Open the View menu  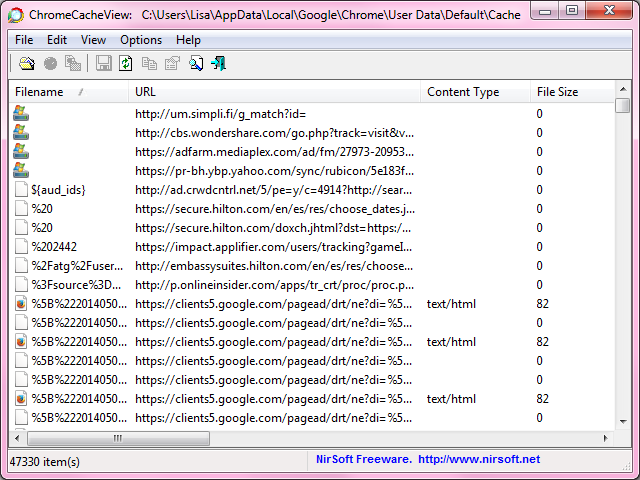click(93, 40)
